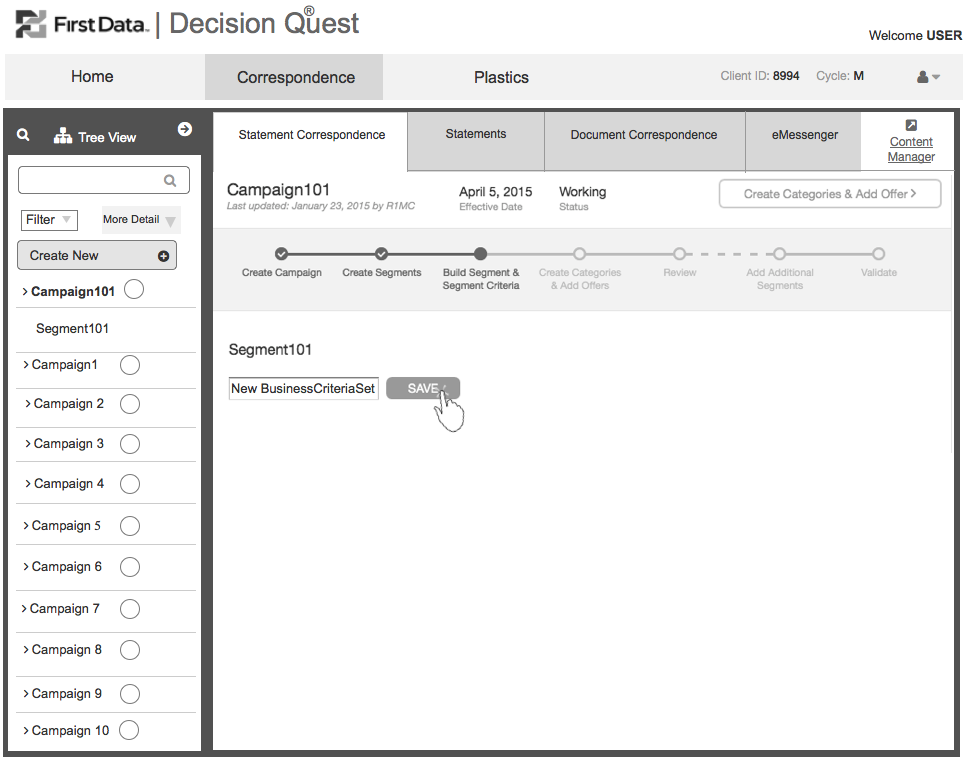Screen dimensions: 963x761
Task: Select the Create Categories & Add Offers step
Action: (579, 254)
